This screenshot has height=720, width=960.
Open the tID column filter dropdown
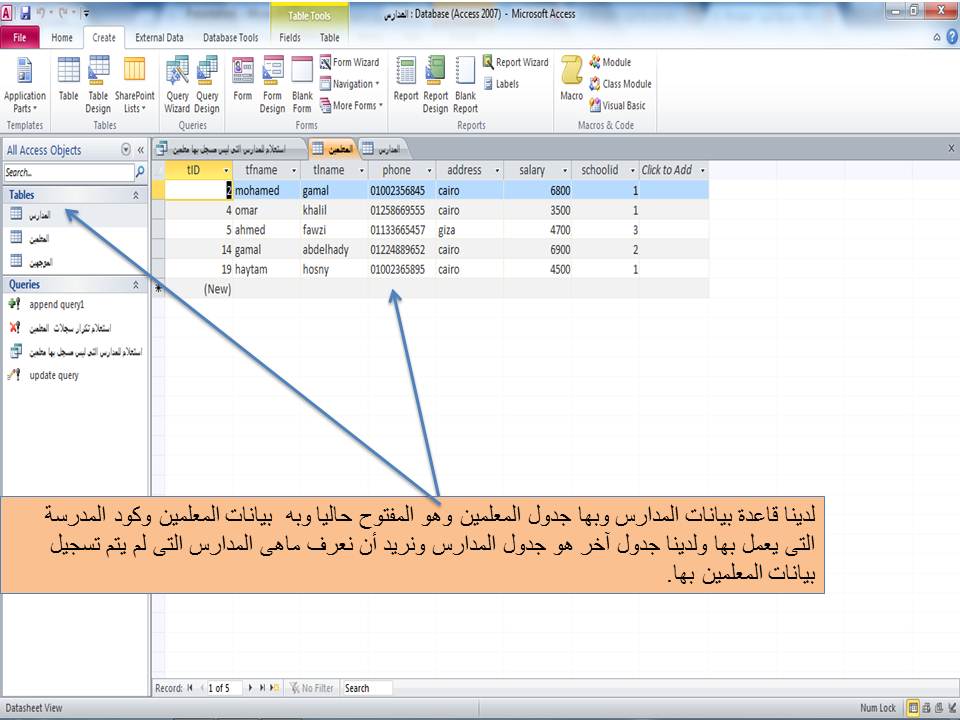[228, 170]
